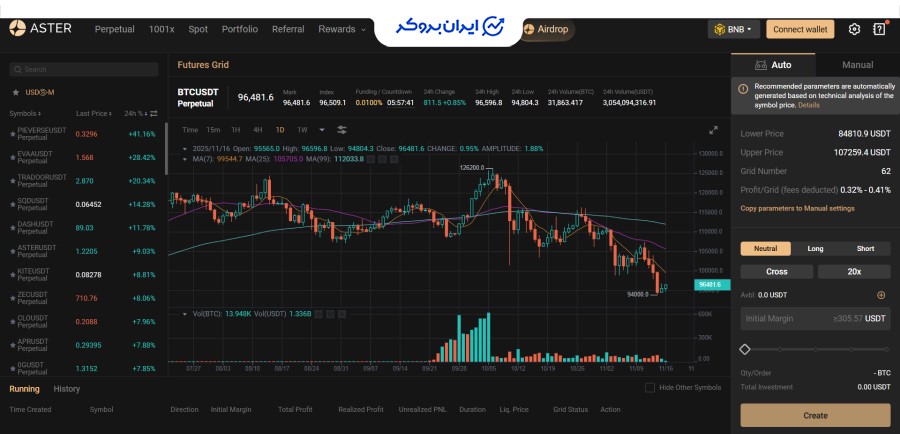This screenshot has height=434, width=900.
Task: Click the star icon beside USD-M
Action: 16,92
